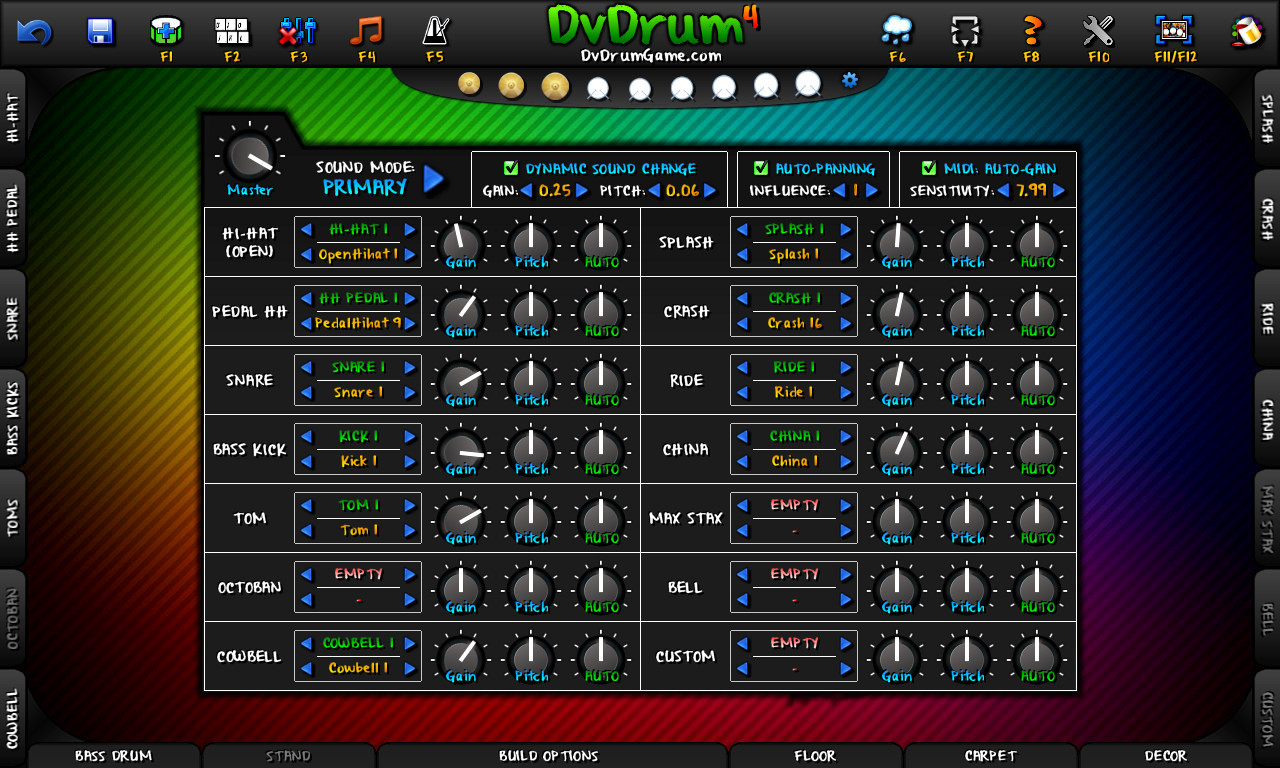Image resolution: width=1280 pixels, height=768 pixels.
Task: Switch to the next Crash 16 sample
Action: tap(845, 323)
